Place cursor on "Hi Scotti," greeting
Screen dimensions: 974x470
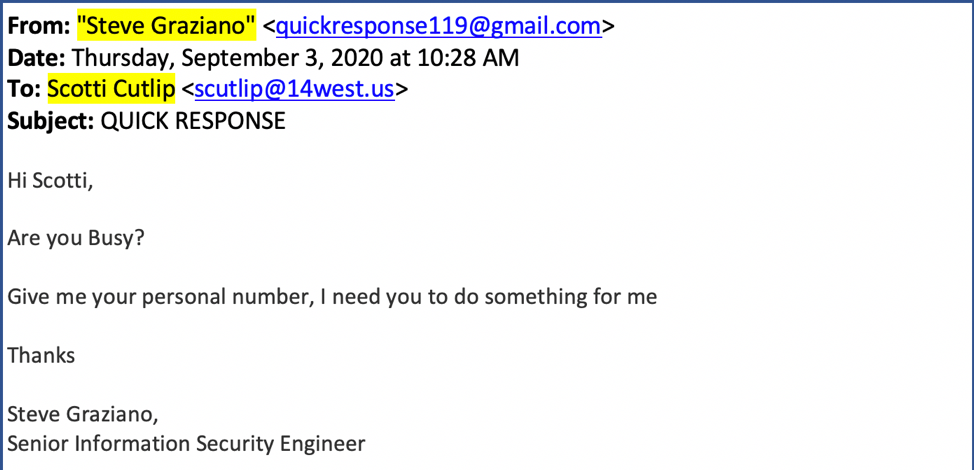point(50,181)
